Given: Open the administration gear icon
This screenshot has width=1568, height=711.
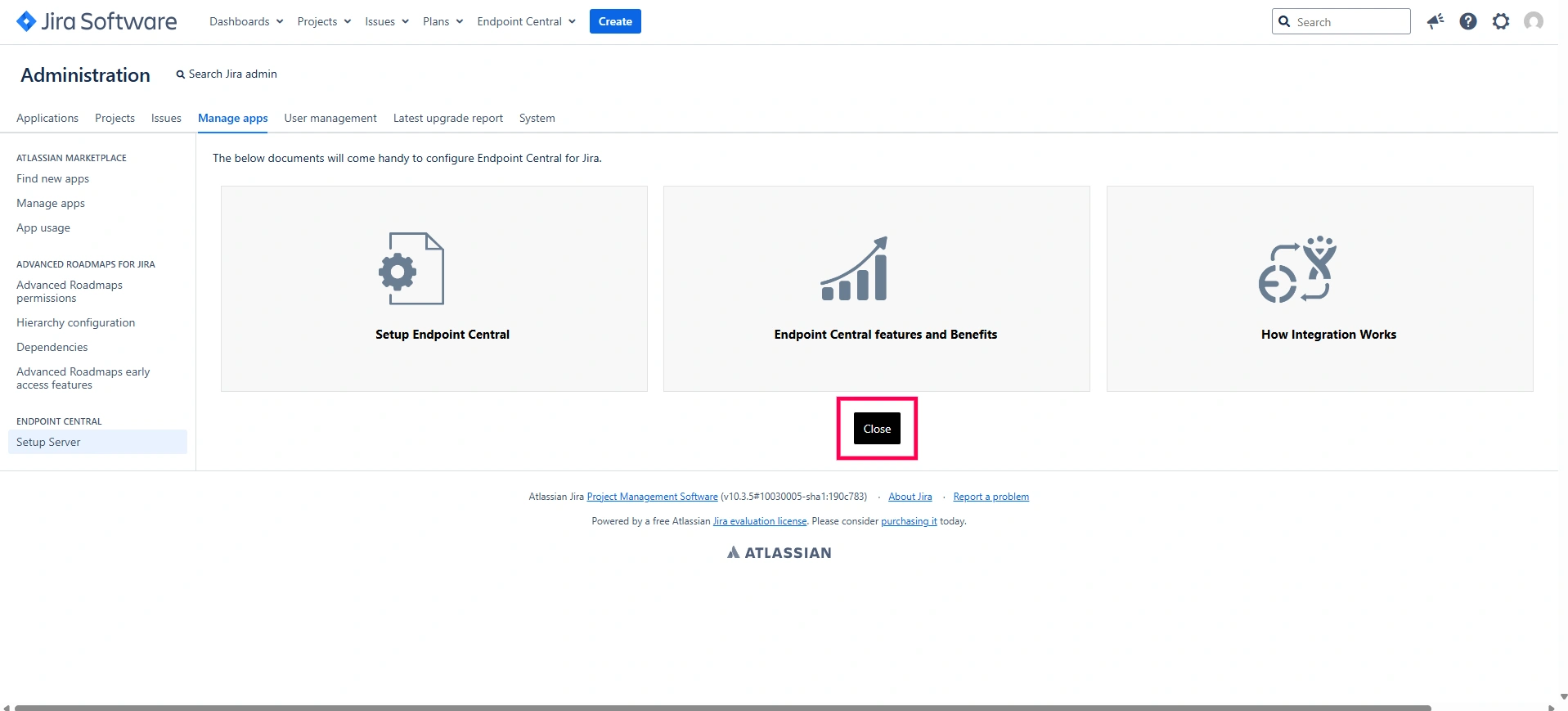Looking at the screenshot, I should pos(1501,21).
